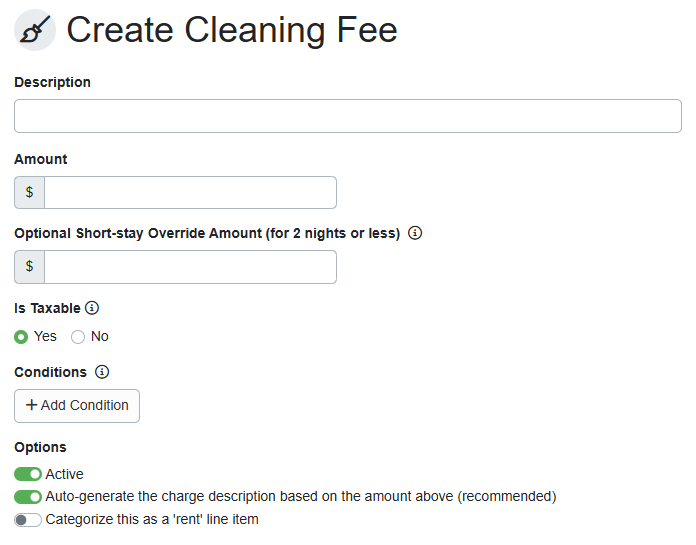Click the Is Taxable info icon
This screenshot has height=545, width=696.
point(92,308)
